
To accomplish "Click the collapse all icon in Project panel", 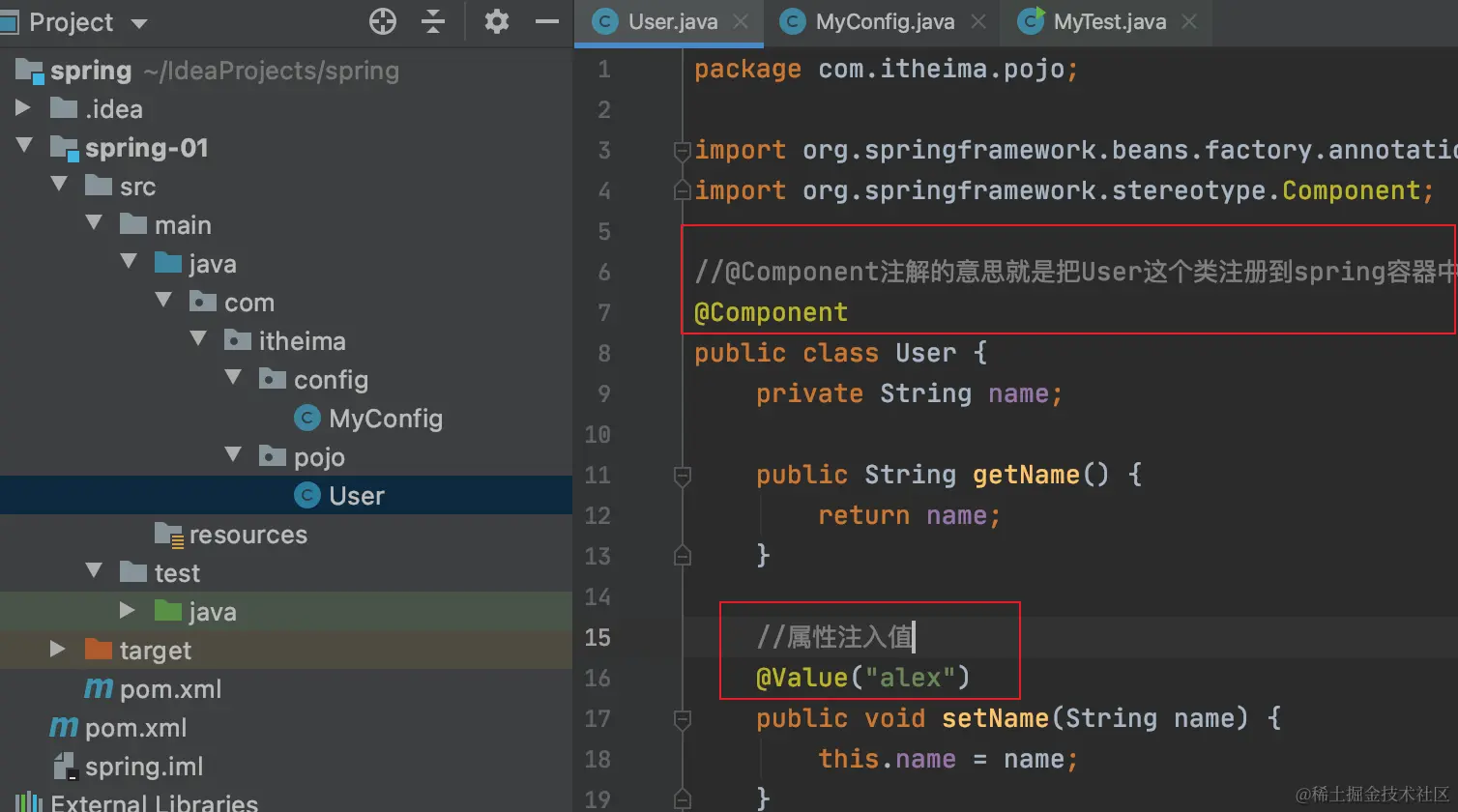I will (434, 21).
